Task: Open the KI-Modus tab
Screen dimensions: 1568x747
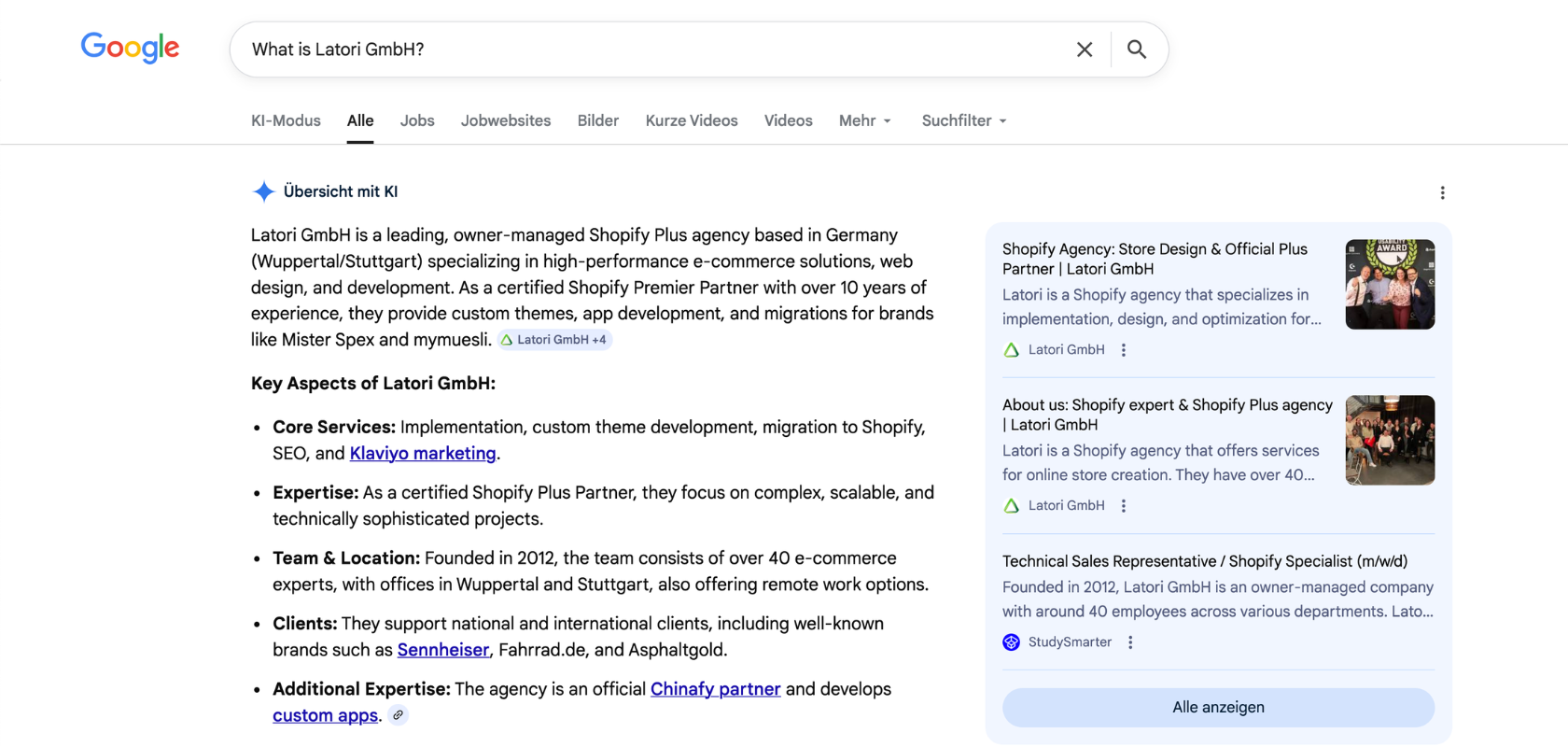Action: [286, 120]
